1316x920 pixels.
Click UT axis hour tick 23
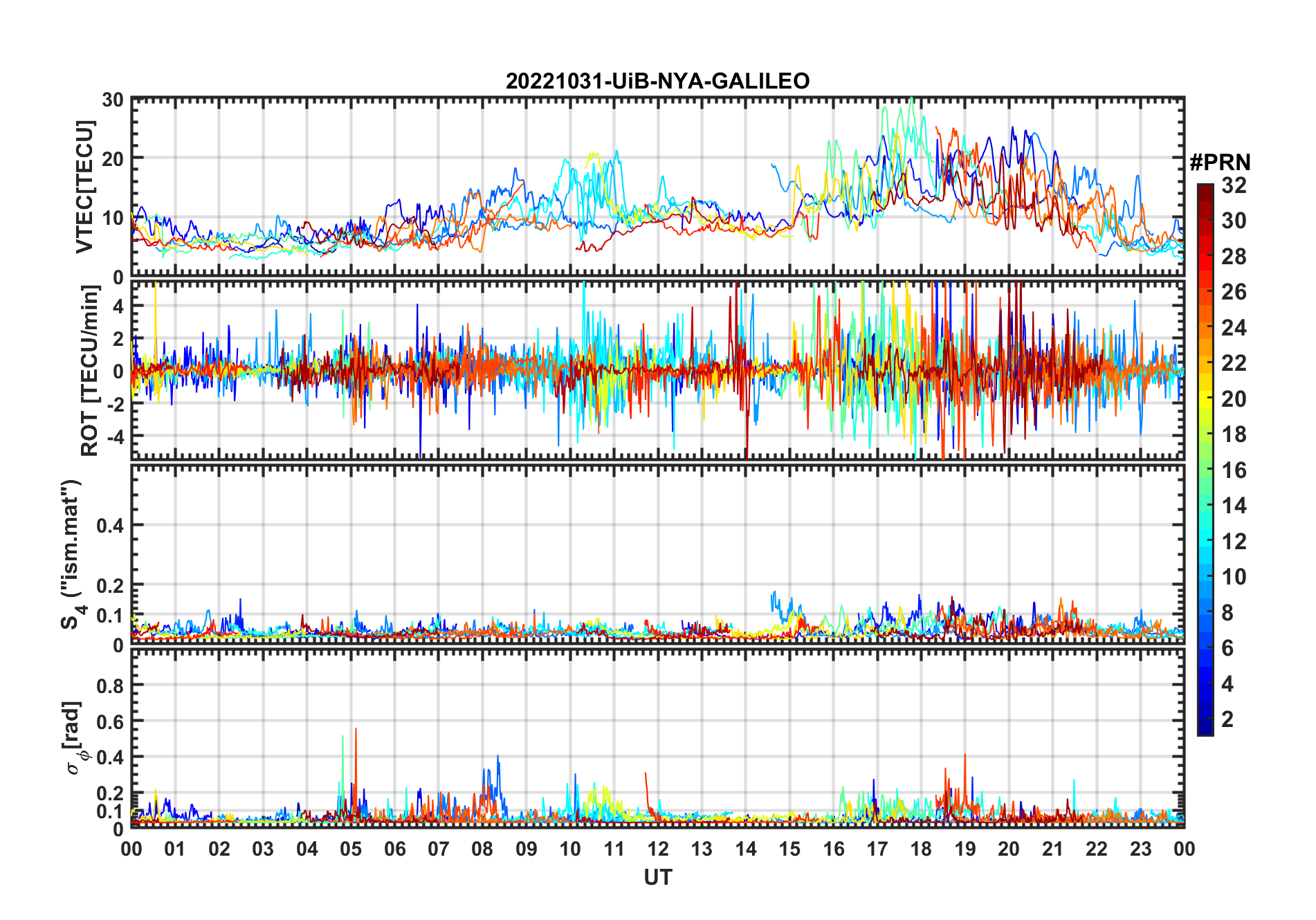[1141, 849]
